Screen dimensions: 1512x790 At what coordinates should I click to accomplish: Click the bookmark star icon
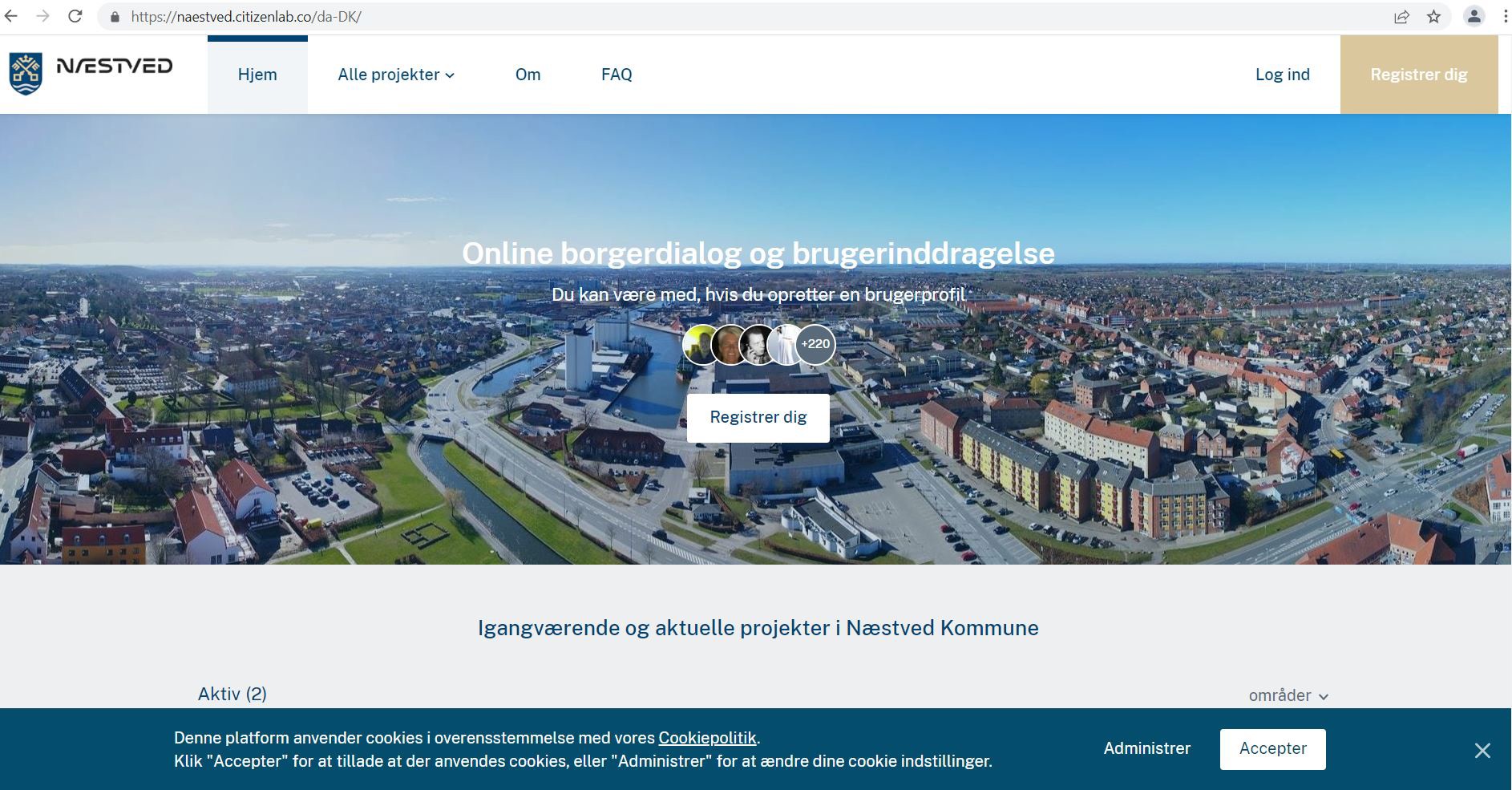pos(1433,16)
